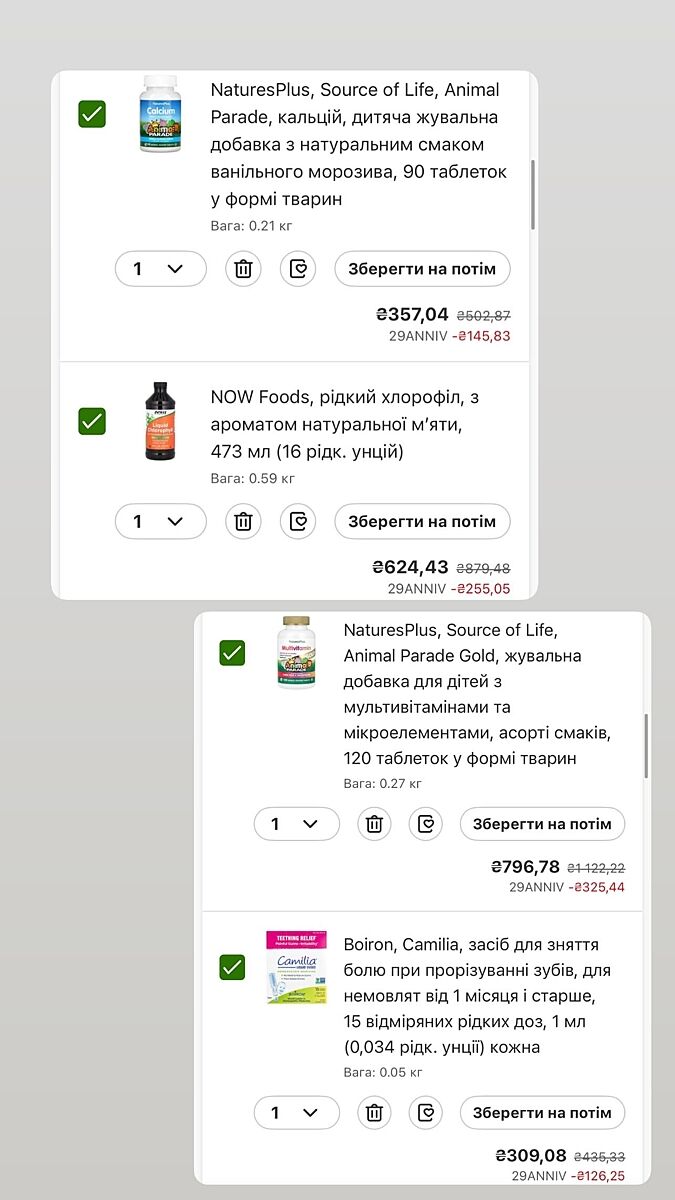Save Animal Parade Gold multivitamin for later
675x1200 pixels.
pos(542,824)
